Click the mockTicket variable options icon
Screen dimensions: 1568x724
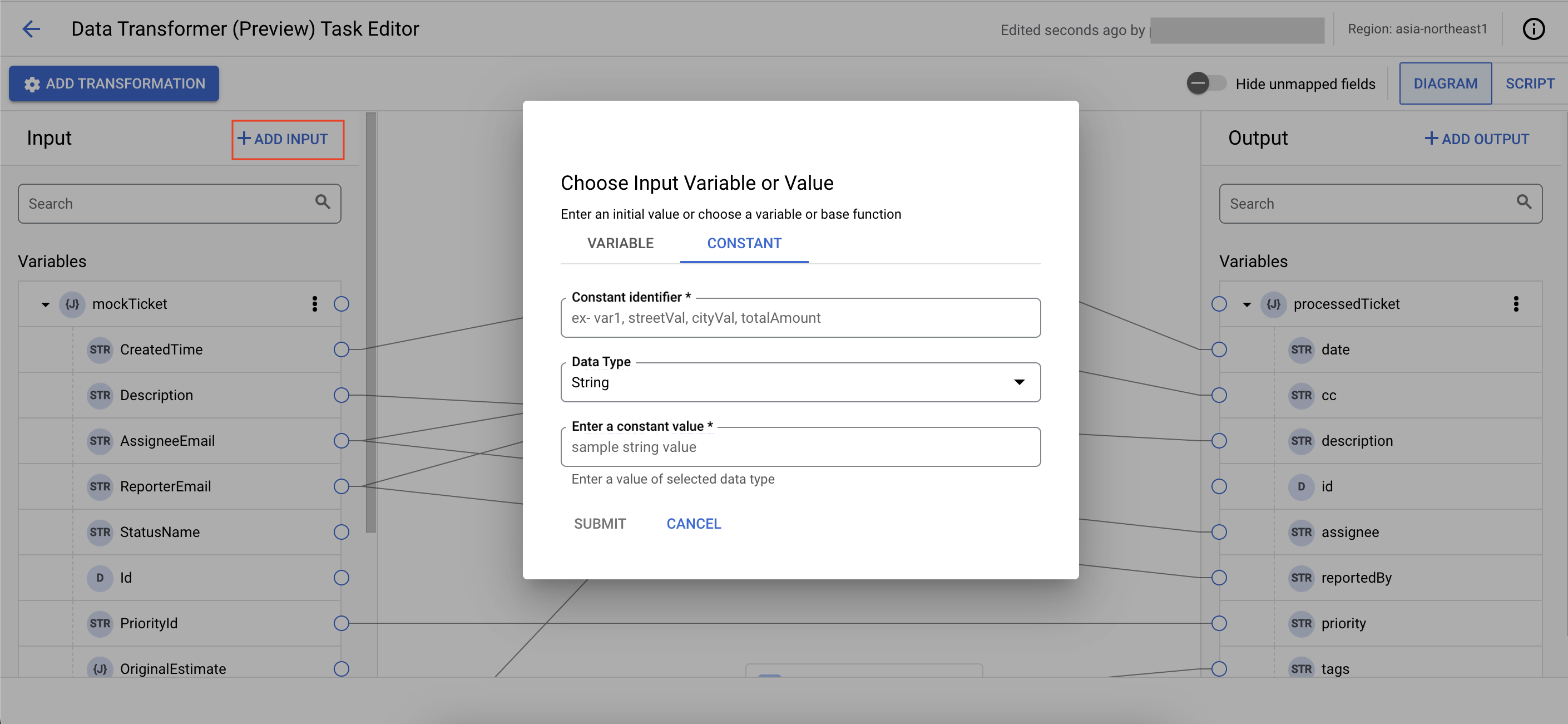[315, 303]
